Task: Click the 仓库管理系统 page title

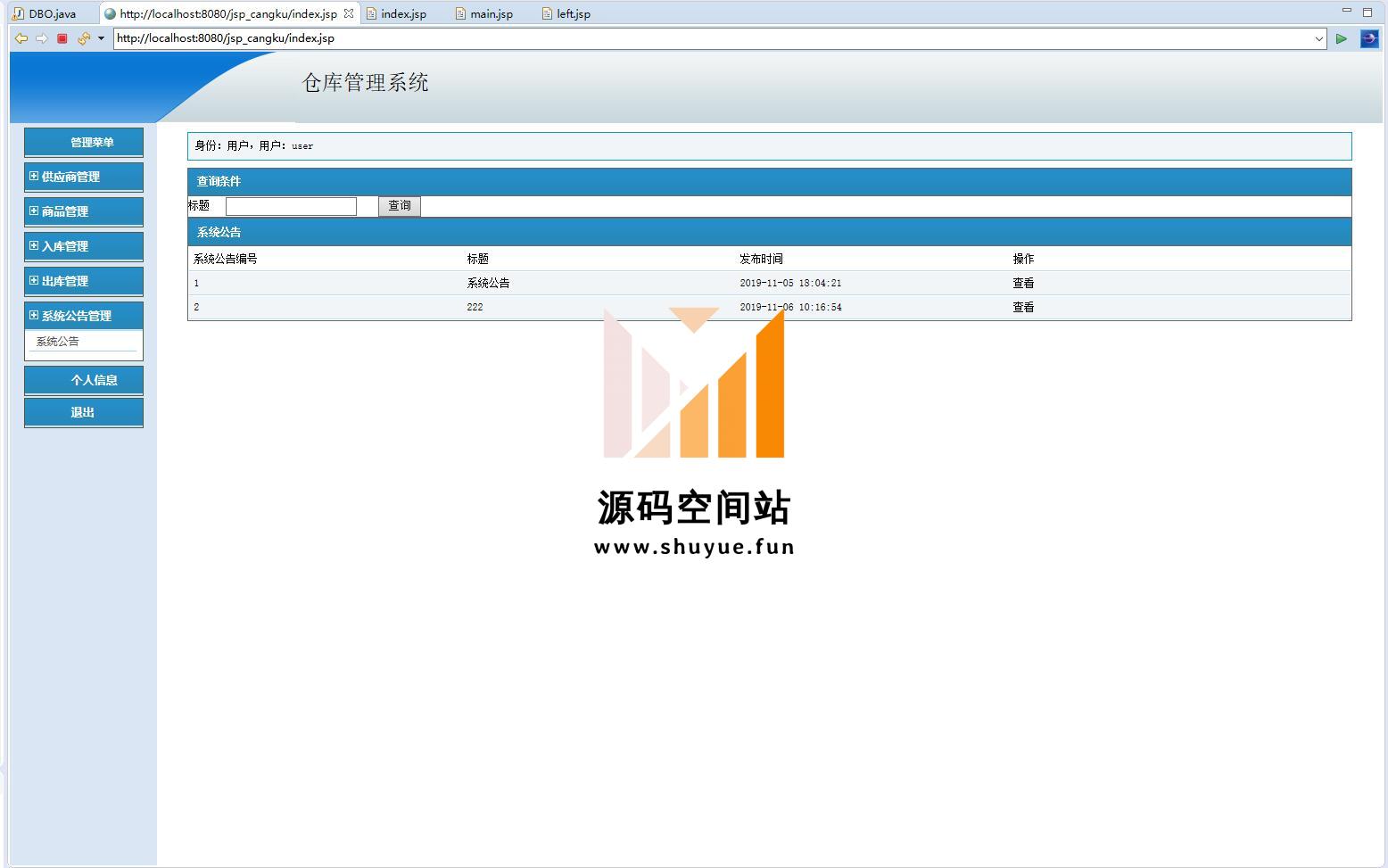Action: [365, 83]
